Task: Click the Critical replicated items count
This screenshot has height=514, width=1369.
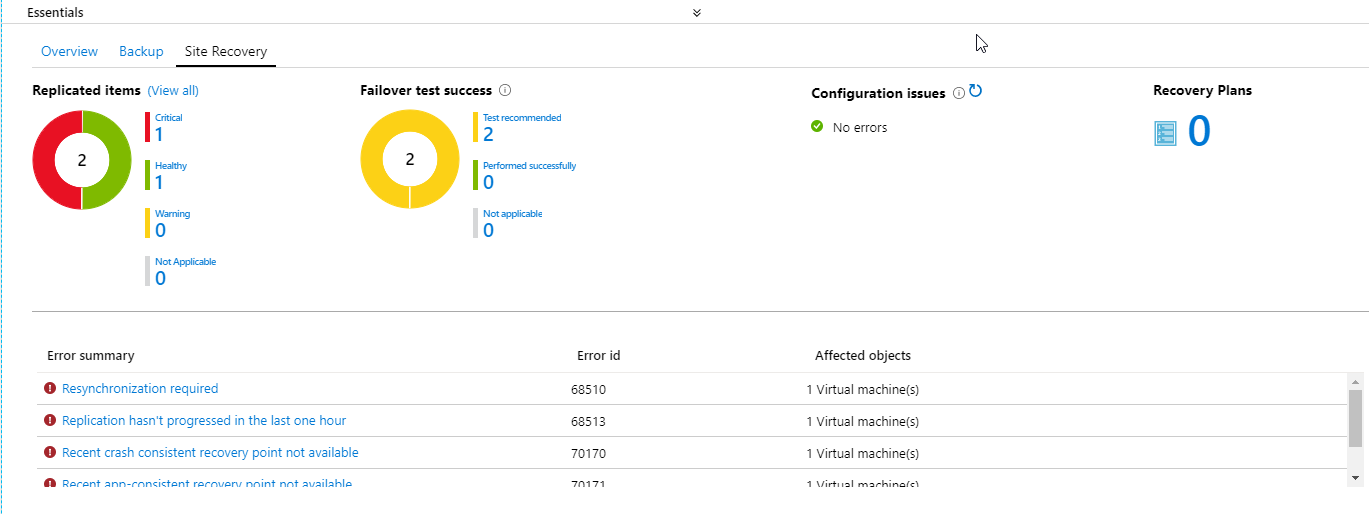Action: (159, 135)
